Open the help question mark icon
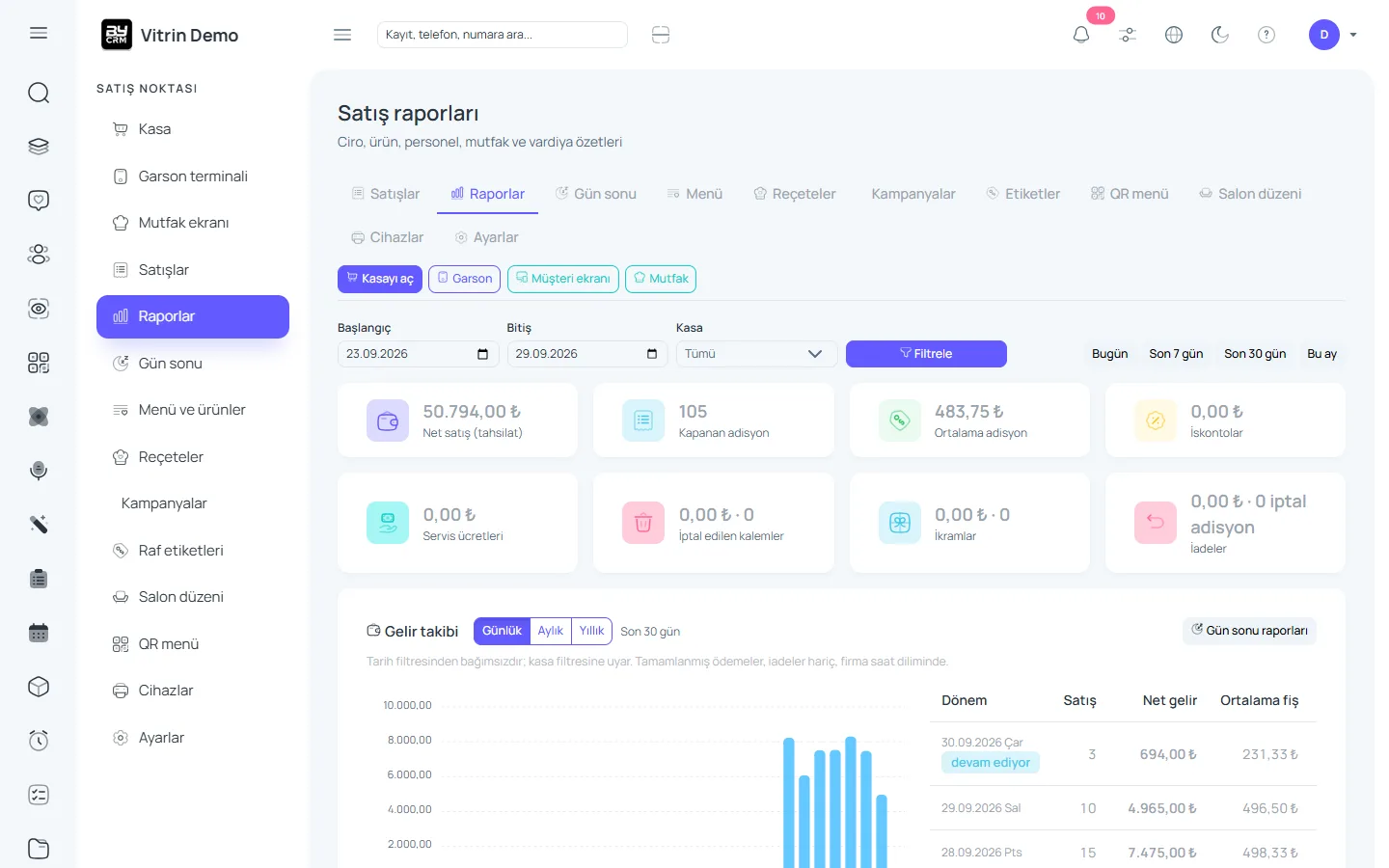 point(1266,35)
